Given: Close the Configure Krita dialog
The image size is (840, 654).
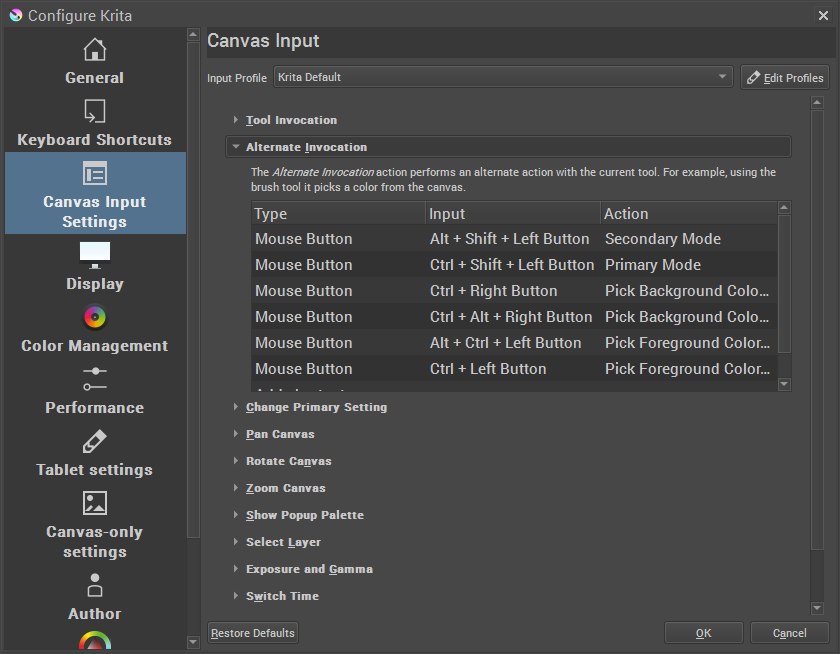Looking at the screenshot, I should click(x=823, y=16).
